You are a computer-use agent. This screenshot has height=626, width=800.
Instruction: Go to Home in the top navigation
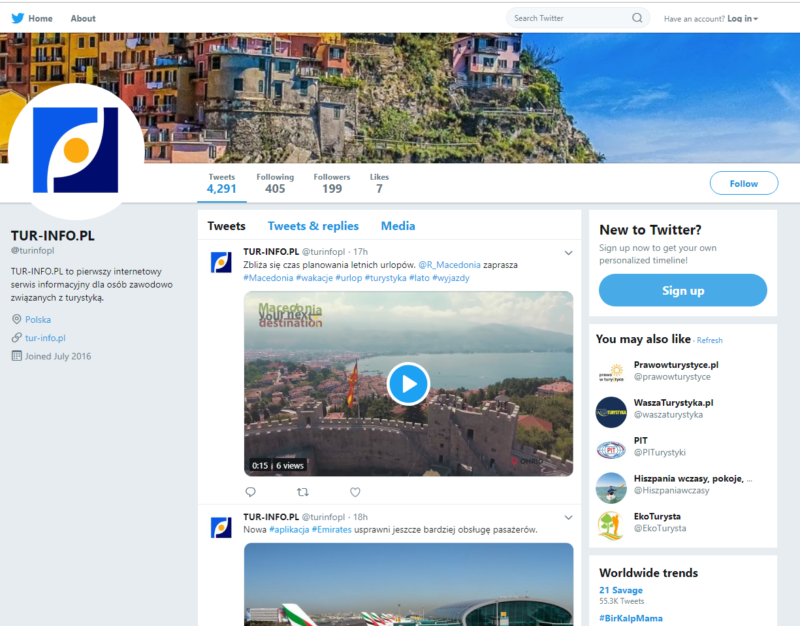click(40, 18)
